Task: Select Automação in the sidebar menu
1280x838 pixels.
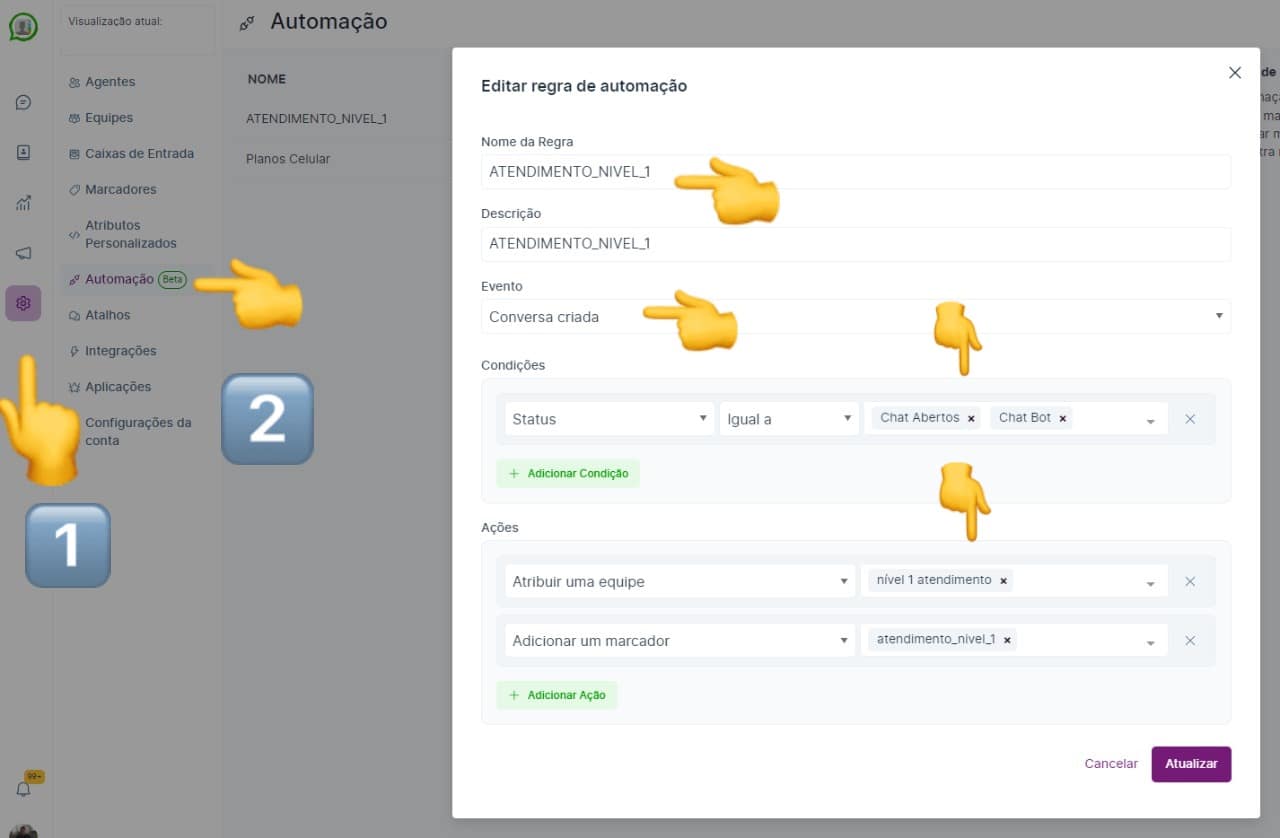Action: point(120,279)
